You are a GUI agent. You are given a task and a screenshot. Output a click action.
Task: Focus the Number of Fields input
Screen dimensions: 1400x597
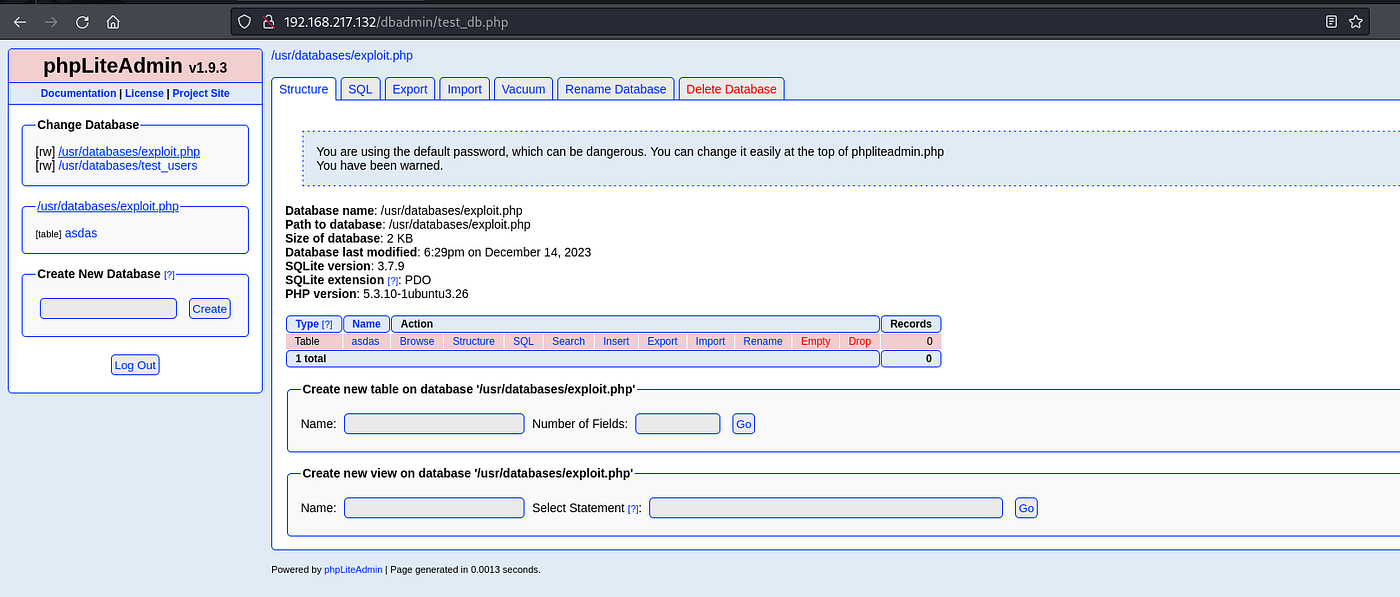tap(678, 424)
